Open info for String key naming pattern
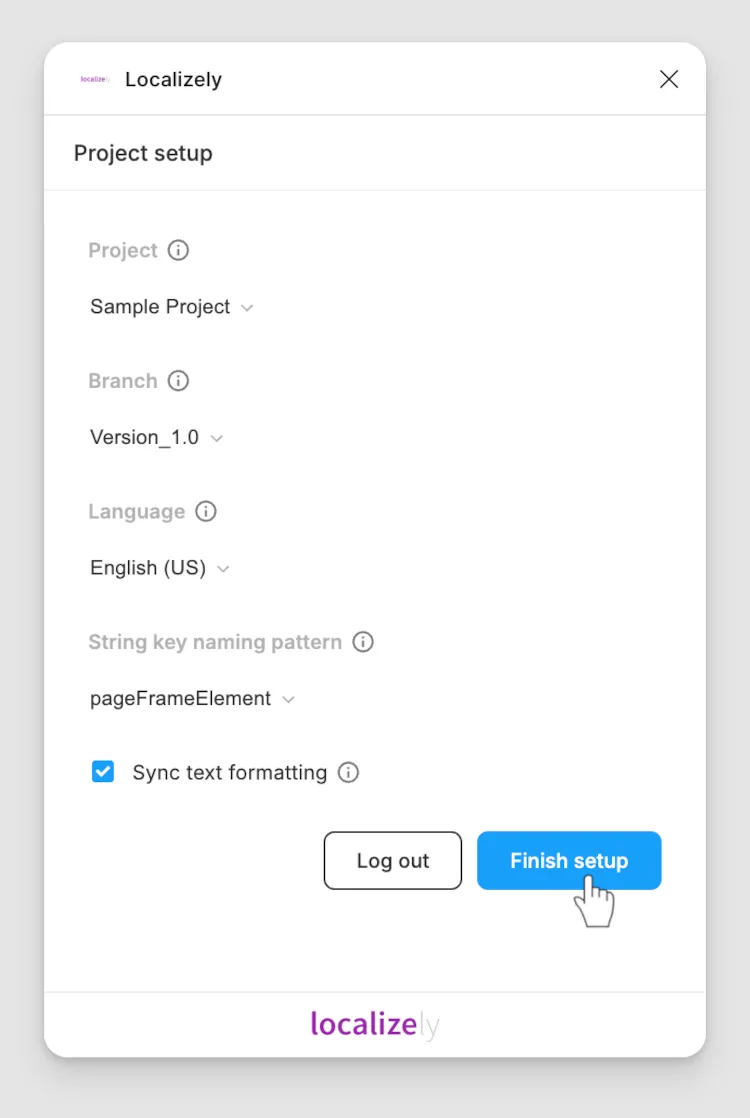Viewport: 750px width, 1118px height. pyautogui.click(x=363, y=642)
